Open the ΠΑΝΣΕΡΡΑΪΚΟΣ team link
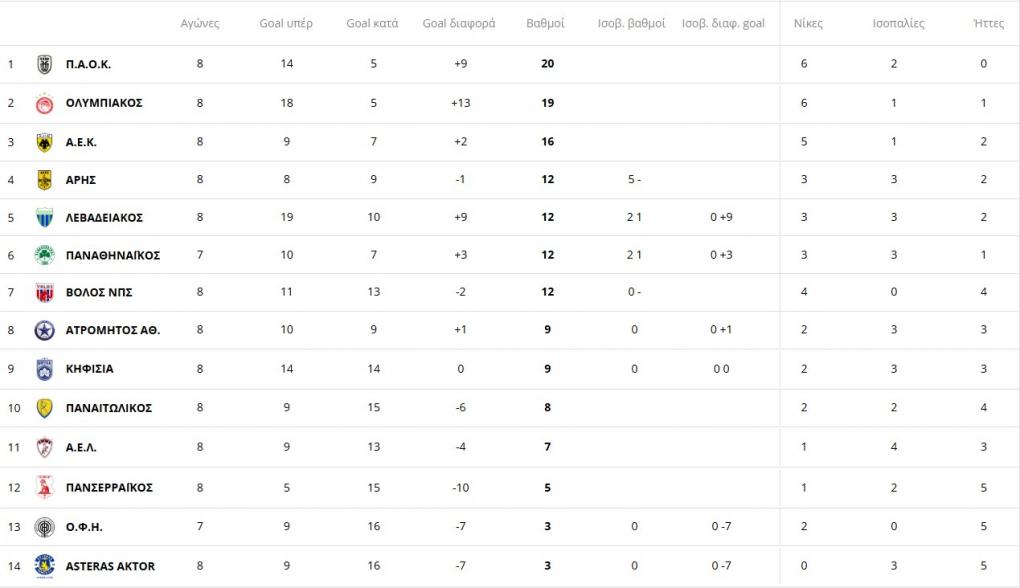This screenshot has width=1020, height=588. coord(109,488)
